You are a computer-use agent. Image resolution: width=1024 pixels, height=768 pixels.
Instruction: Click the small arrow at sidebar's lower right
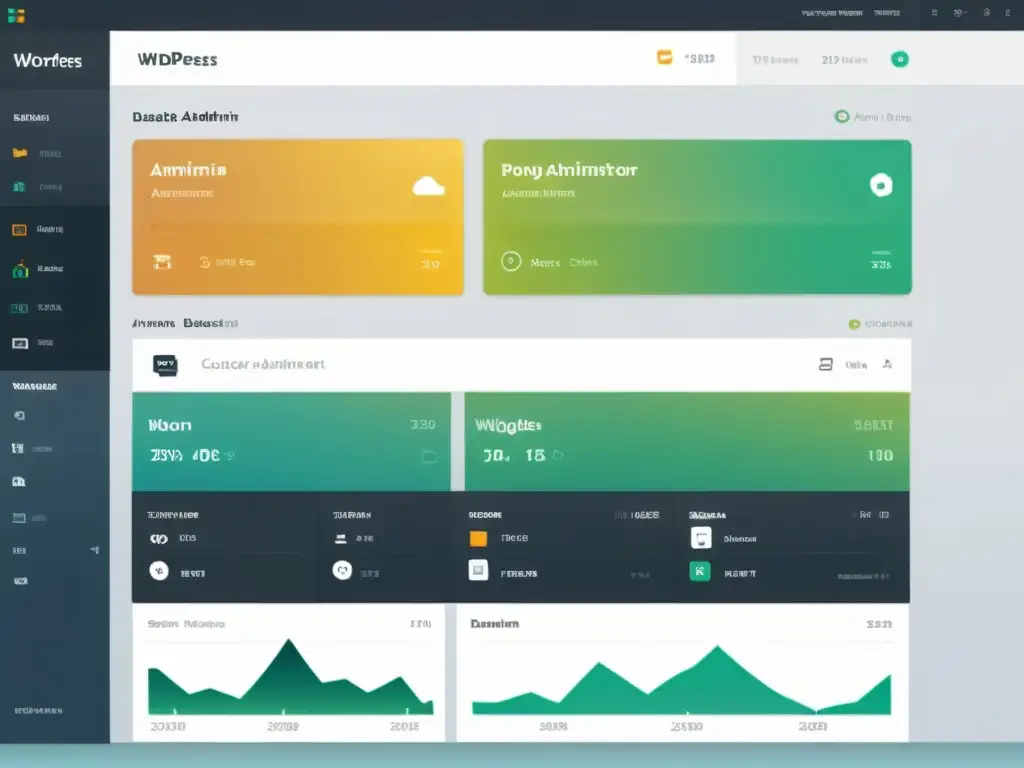[95, 550]
